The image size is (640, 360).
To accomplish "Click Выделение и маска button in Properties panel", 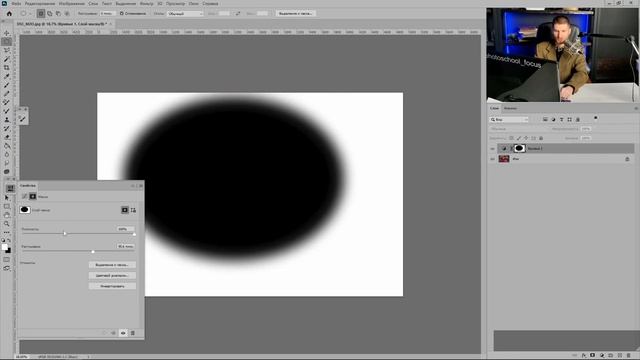I will 112,265.
